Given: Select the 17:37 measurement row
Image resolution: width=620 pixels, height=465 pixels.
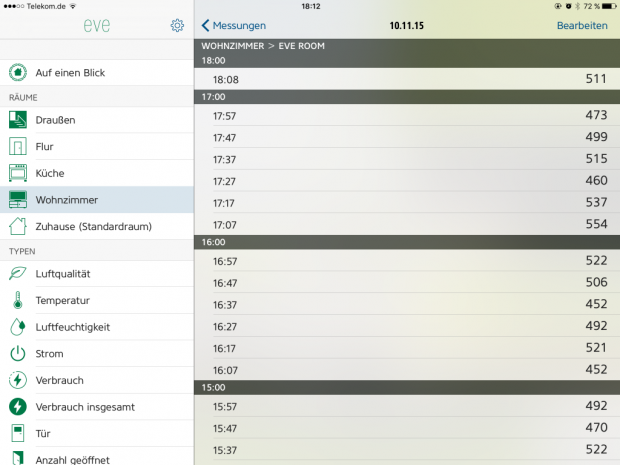Looking at the screenshot, I should [x=407, y=159].
